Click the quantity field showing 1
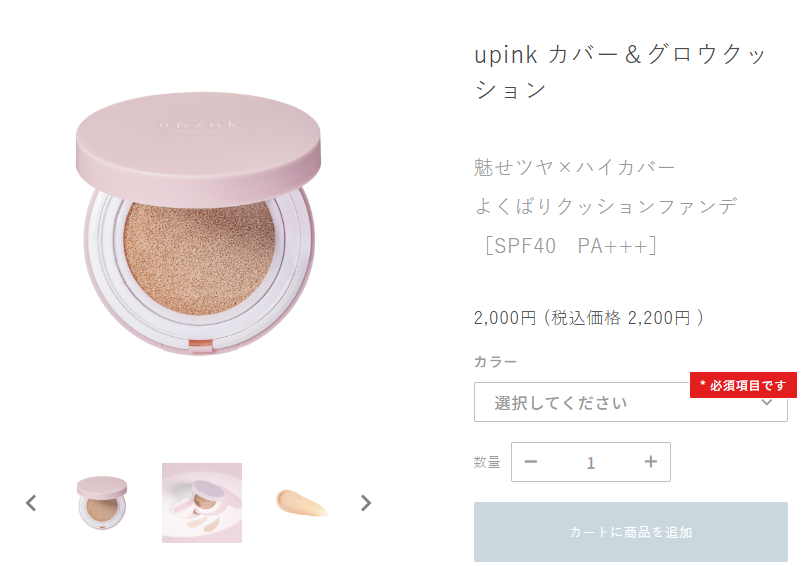Viewport: 808px width, 566px height. coord(591,462)
